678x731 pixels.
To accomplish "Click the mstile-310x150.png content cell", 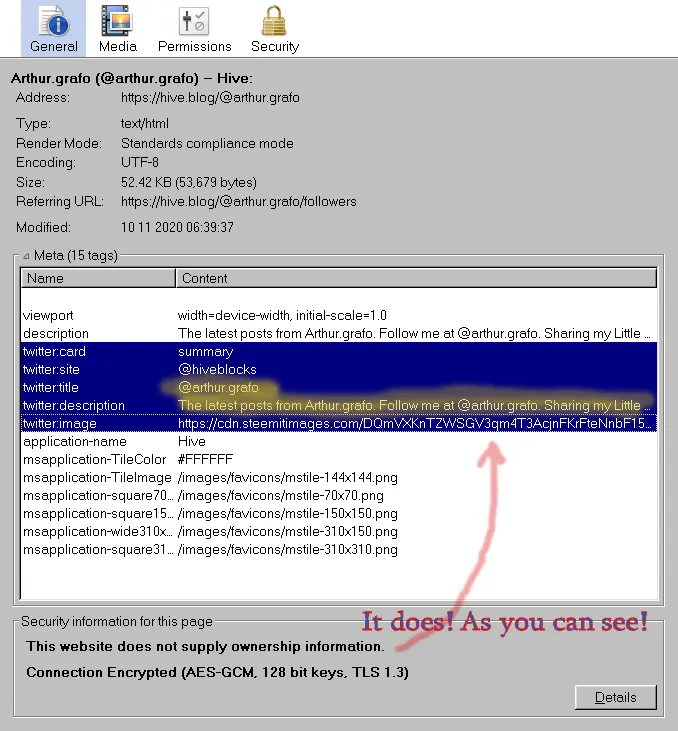I will [x=288, y=531].
